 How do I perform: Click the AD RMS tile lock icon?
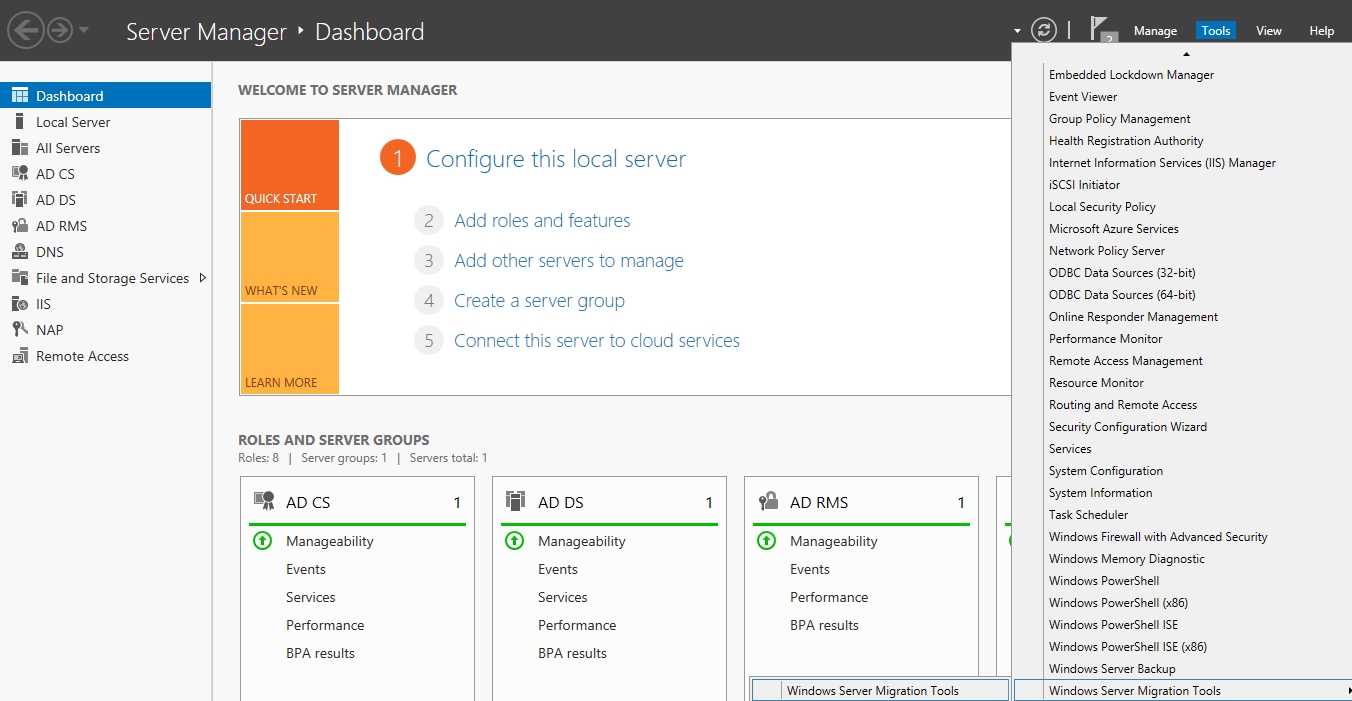(768, 502)
